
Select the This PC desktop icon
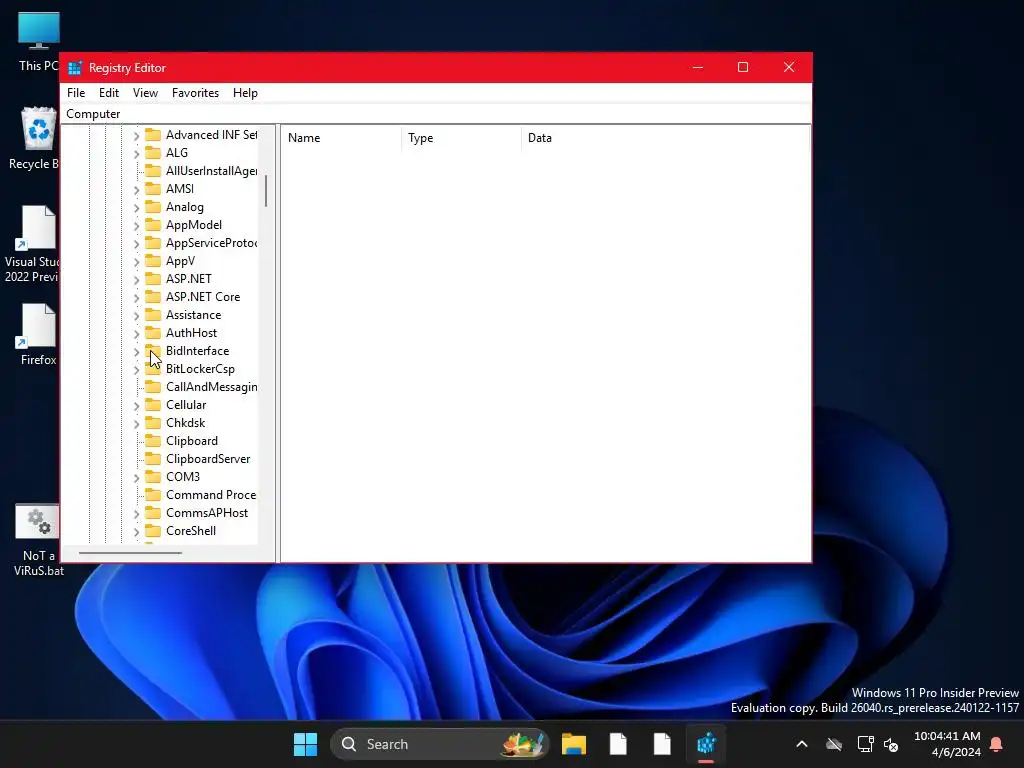click(x=38, y=42)
